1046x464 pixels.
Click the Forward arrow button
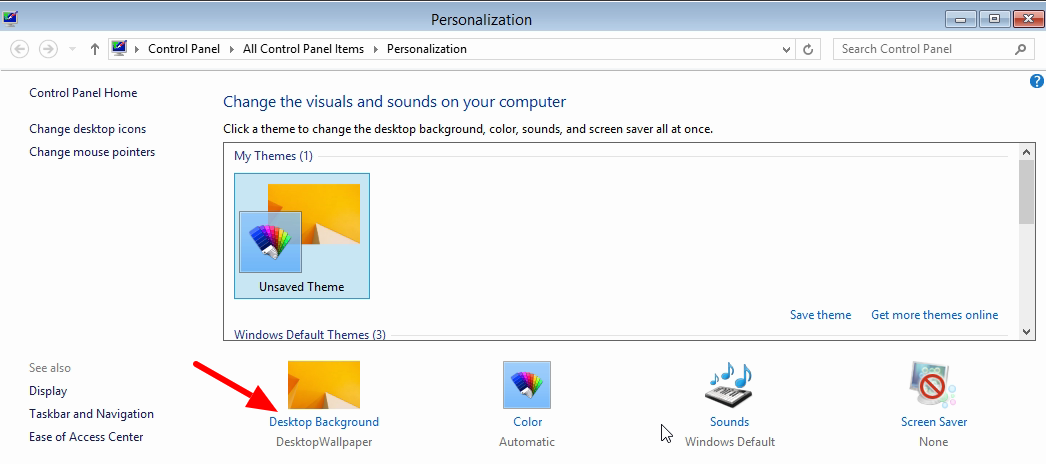(x=48, y=49)
